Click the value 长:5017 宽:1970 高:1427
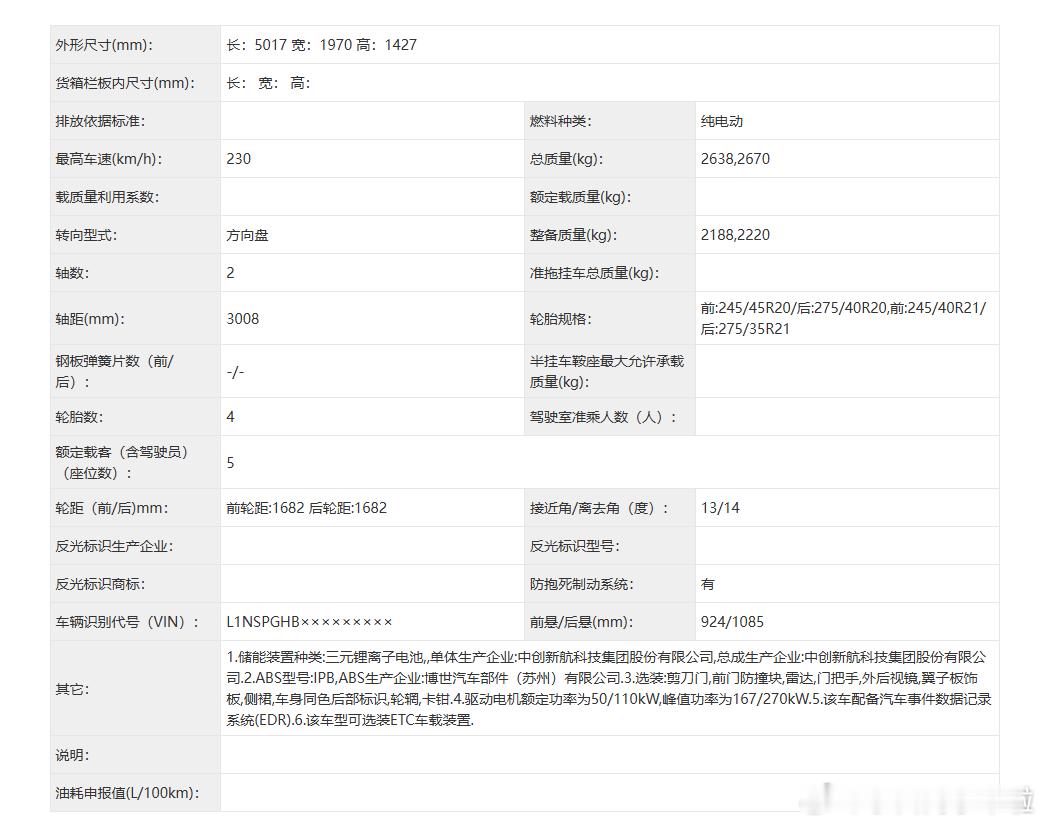This screenshot has width=1044, height=825. click(322, 45)
